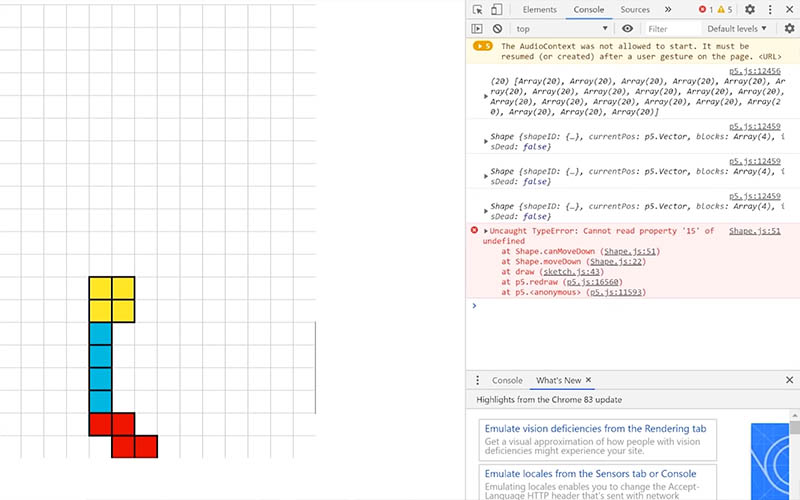The image size is (800, 500).
Task: Click the red Z tetromino piece
Action: pos(123,435)
